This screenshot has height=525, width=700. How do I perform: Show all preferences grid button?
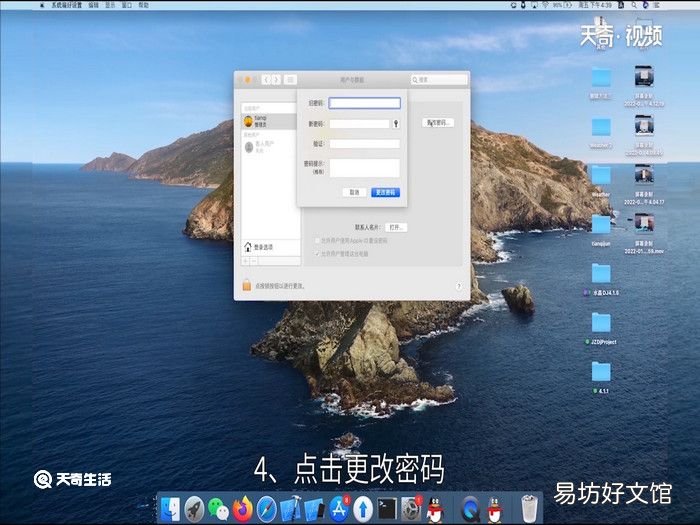[x=290, y=80]
